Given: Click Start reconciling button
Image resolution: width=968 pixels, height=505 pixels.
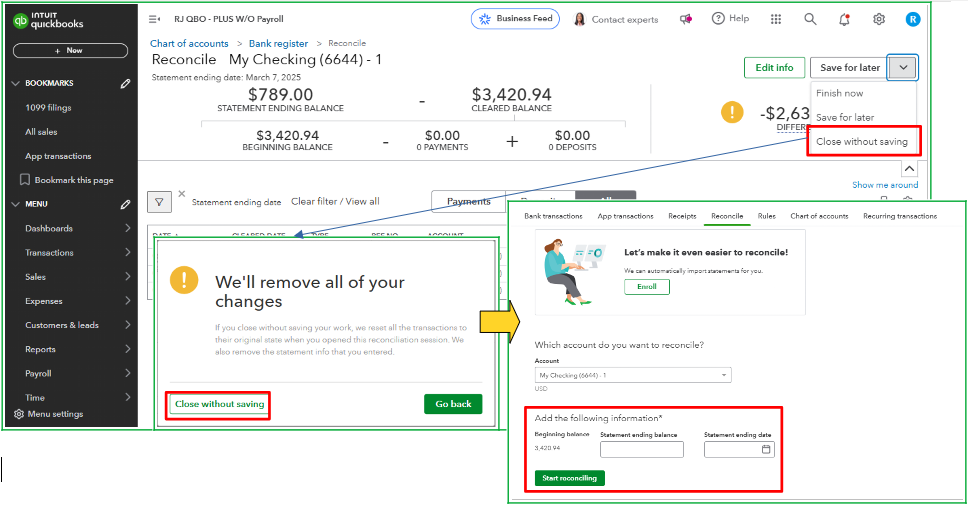Looking at the screenshot, I should coord(569,478).
